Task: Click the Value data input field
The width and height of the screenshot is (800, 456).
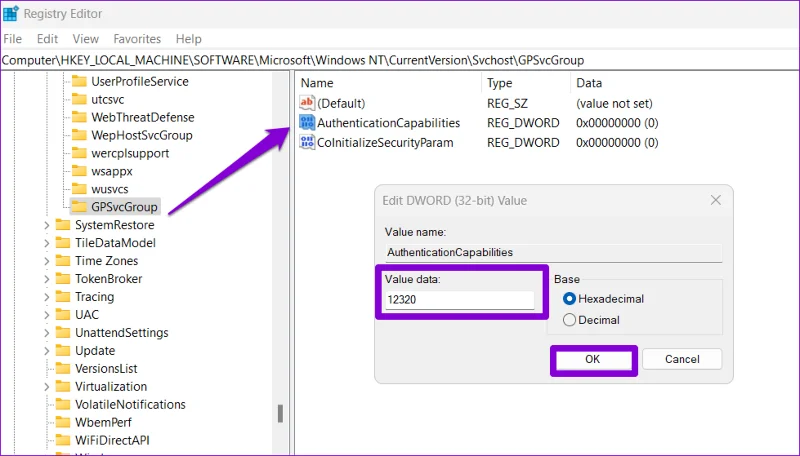Action: point(460,299)
